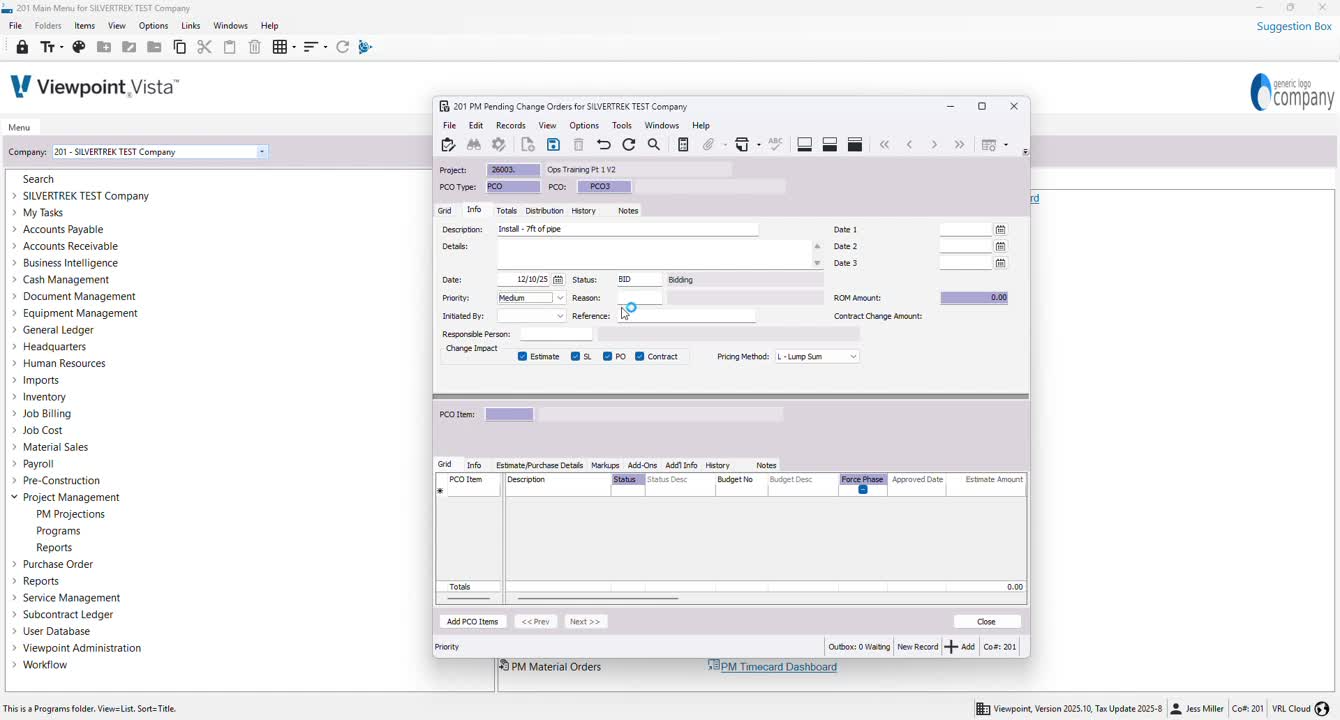Click the magnifier search icon in PCO toolbar

point(654,145)
